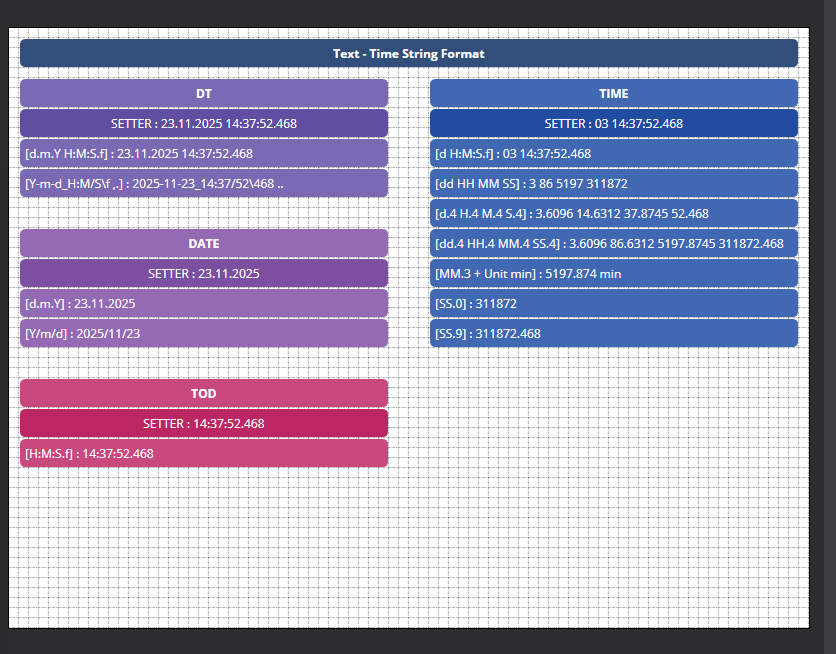Click the DATE section header

coord(204,243)
